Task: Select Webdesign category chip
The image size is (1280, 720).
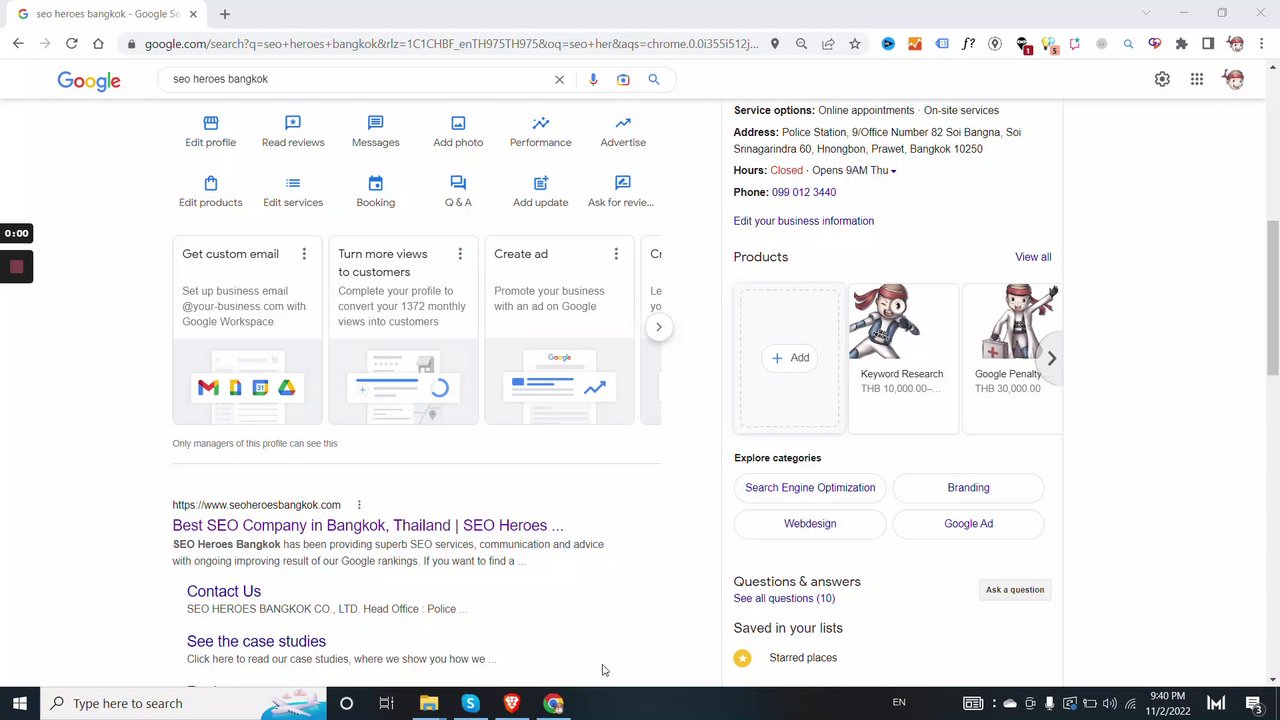Action: click(810, 524)
